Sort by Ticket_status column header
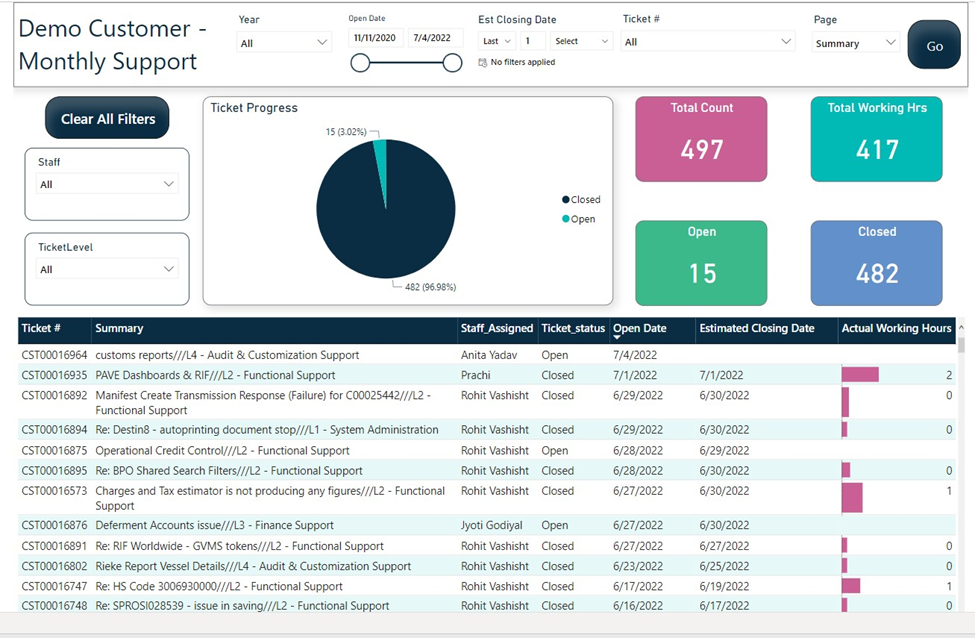This screenshot has width=975, height=638. click(573, 328)
